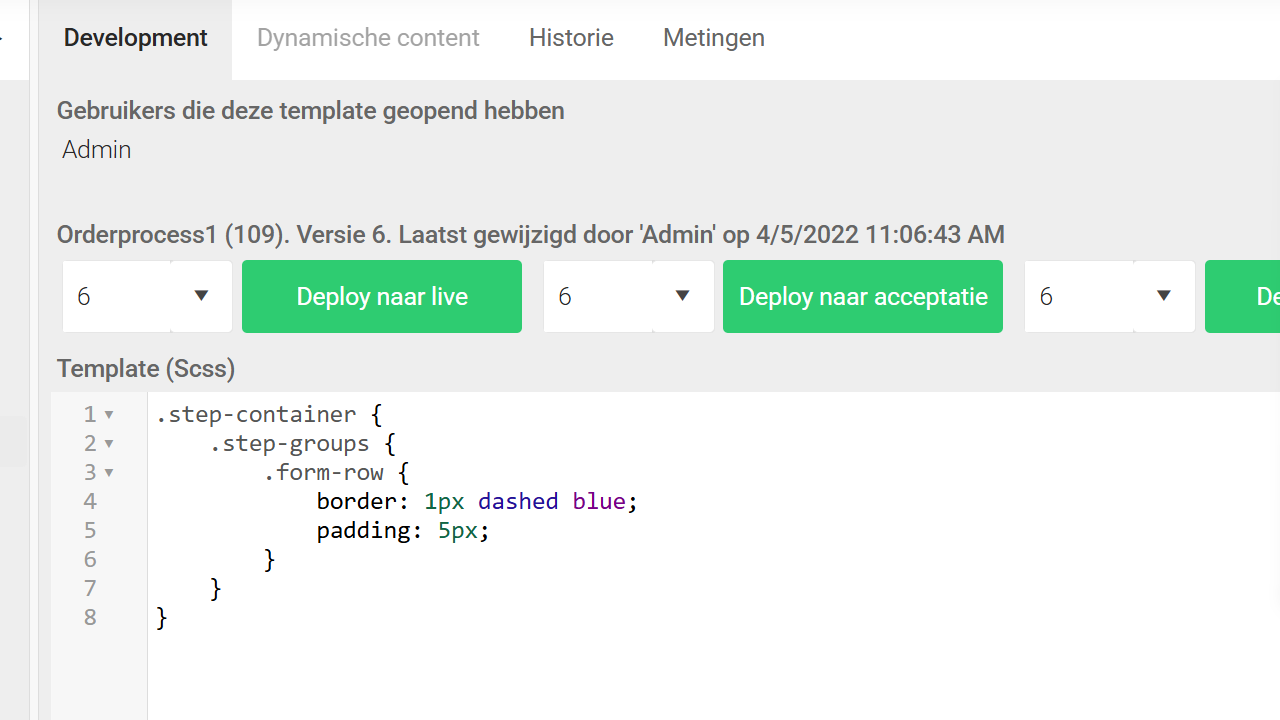Screen dimensions: 1280x720
Task: Open the Metingen tab
Action: coord(713,38)
